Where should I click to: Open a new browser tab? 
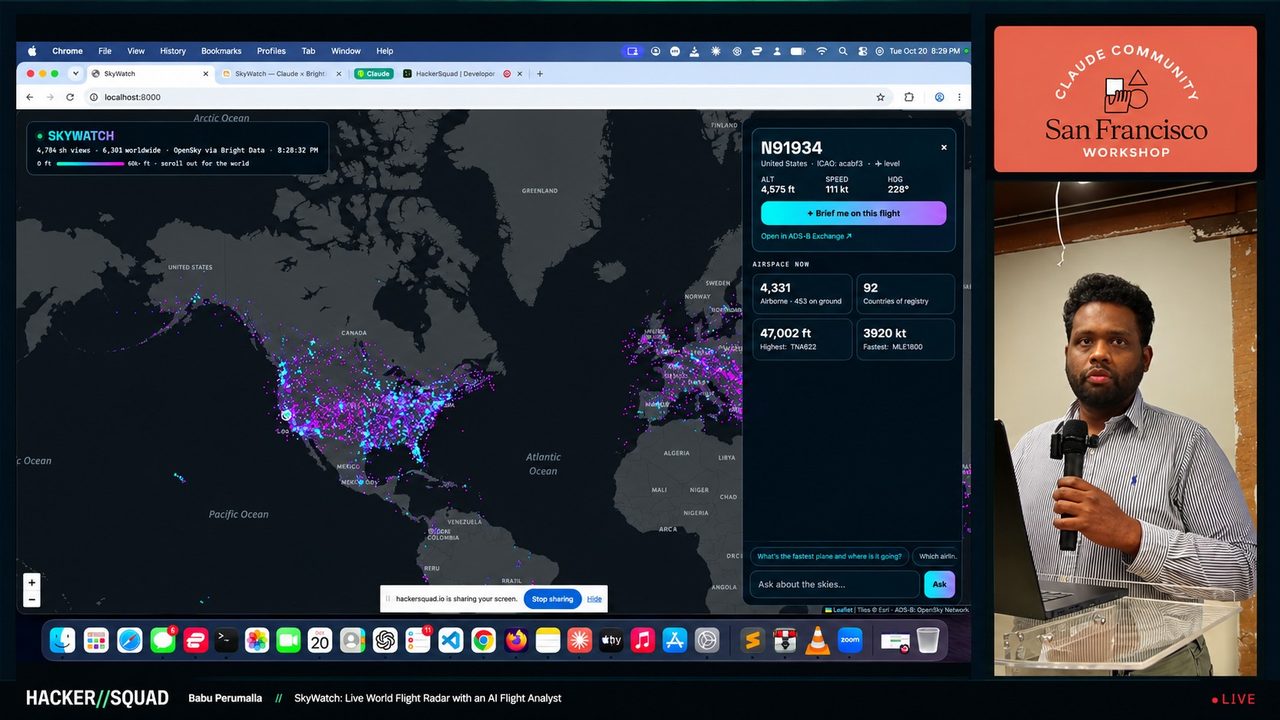[540, 74]
